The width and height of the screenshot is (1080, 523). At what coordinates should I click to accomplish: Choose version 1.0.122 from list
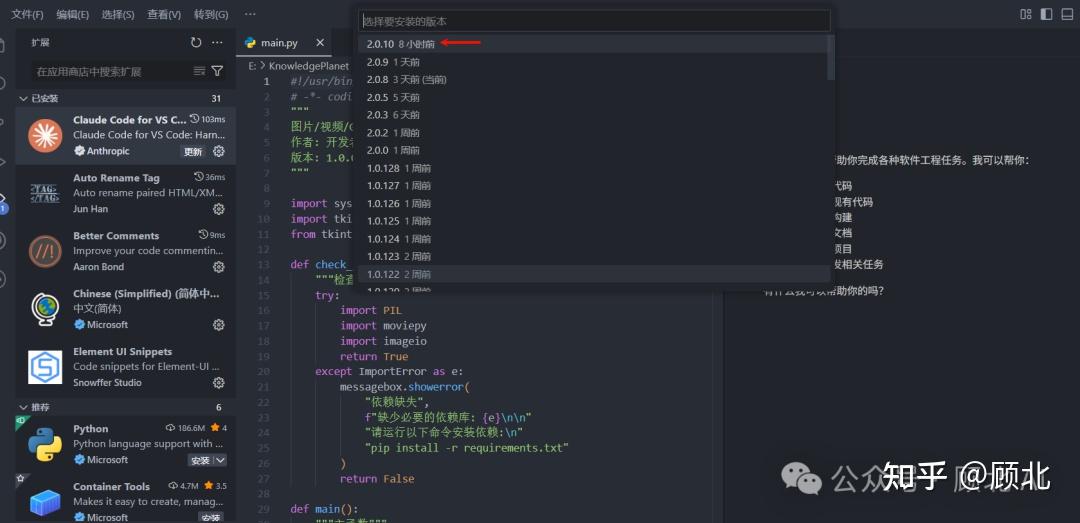(592, 274)
